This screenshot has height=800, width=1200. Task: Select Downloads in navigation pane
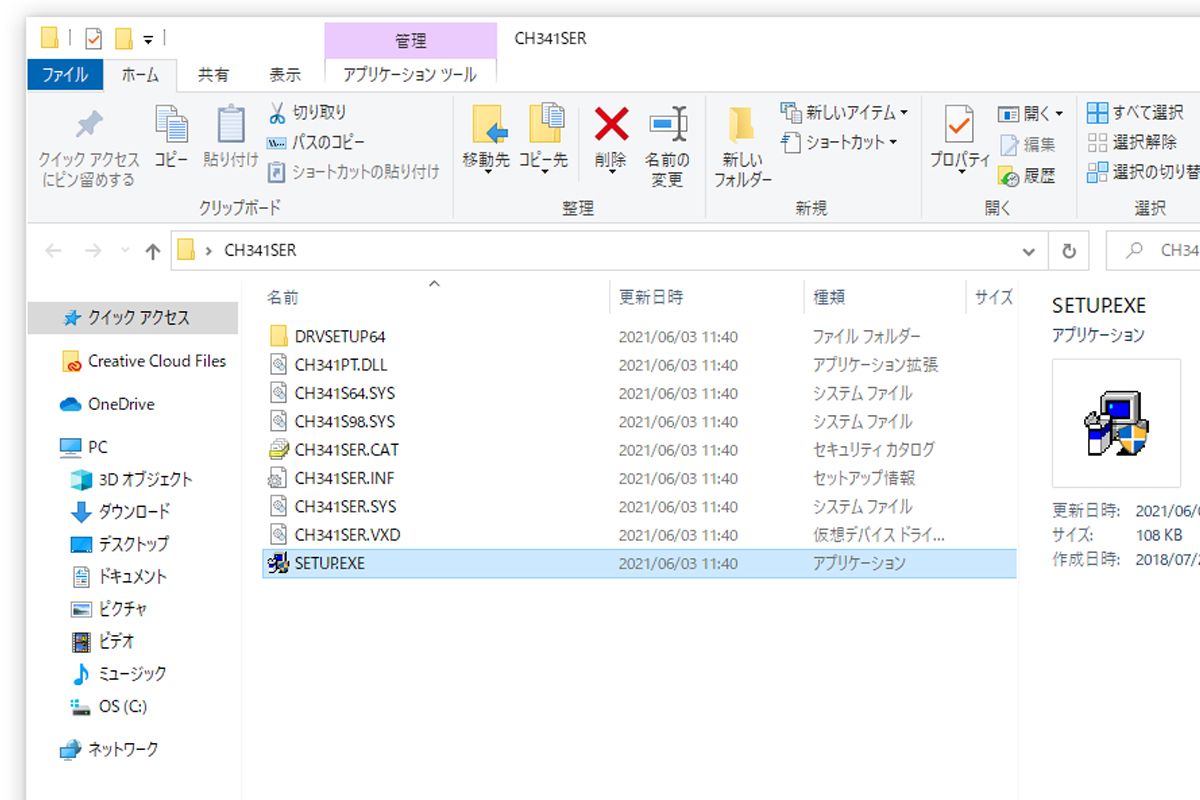tap(134, 512)
